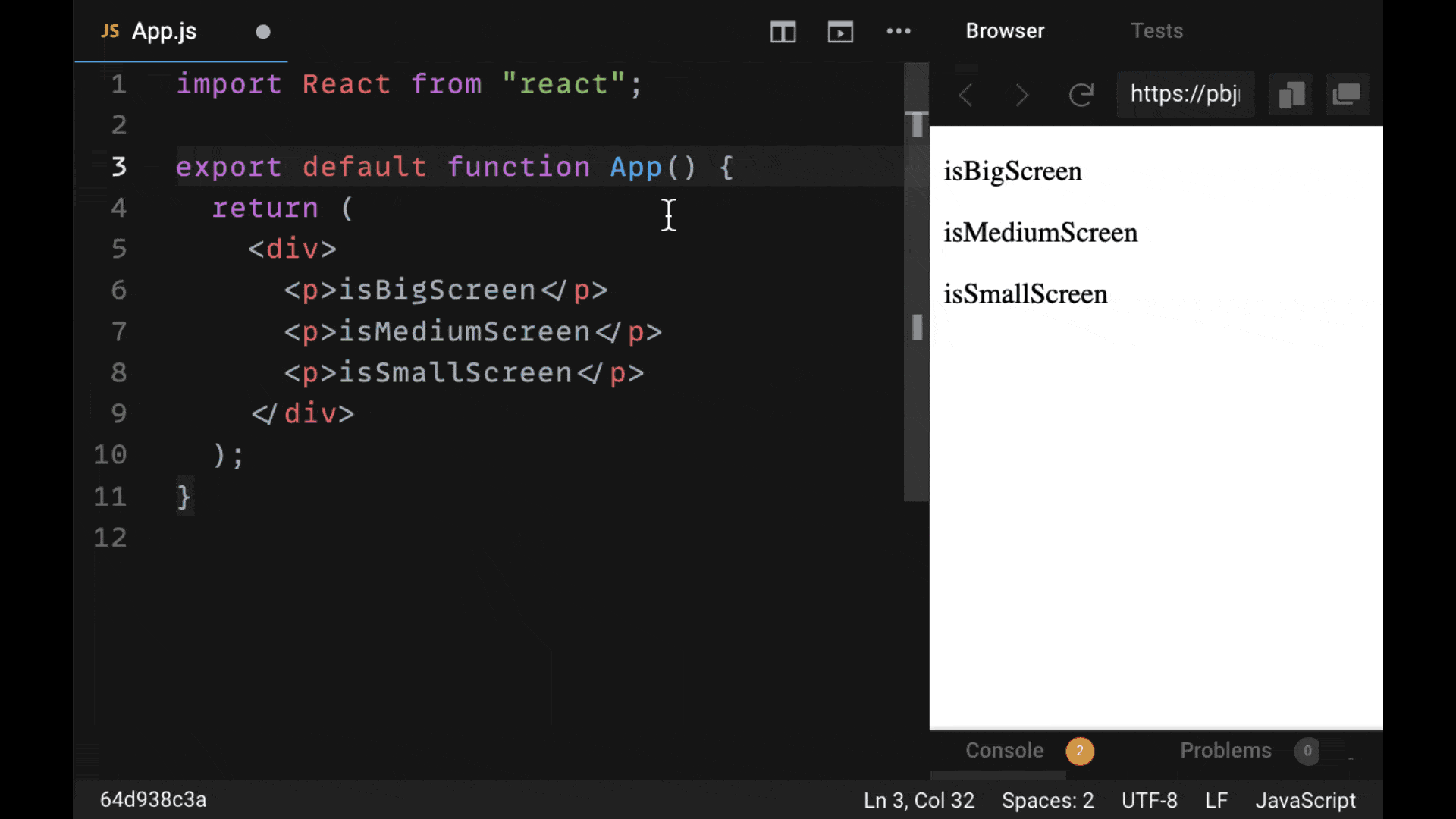Toggle the console error badge showing 2

pos(1079,750)
